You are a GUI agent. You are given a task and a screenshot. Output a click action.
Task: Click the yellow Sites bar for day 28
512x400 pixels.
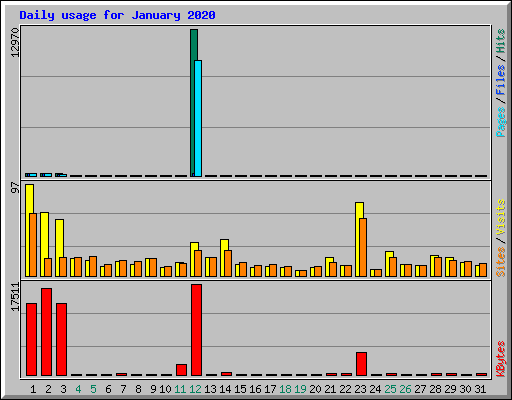[433, 266]
